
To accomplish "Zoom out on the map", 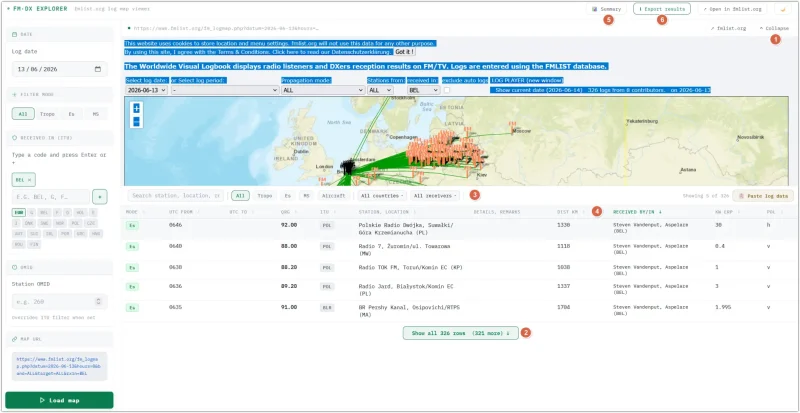I will [136, 122].
